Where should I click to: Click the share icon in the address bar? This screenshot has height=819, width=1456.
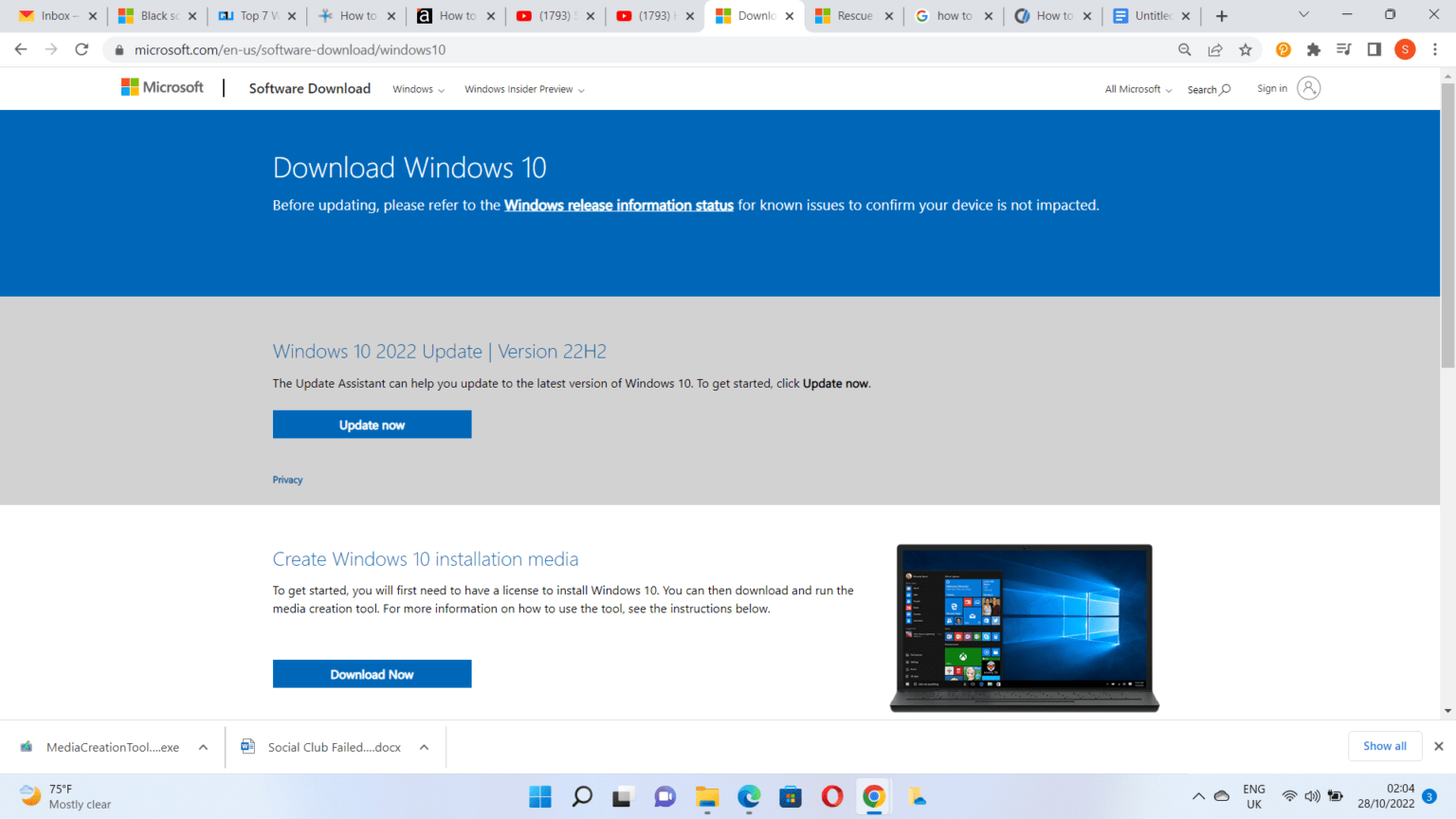1215,49
